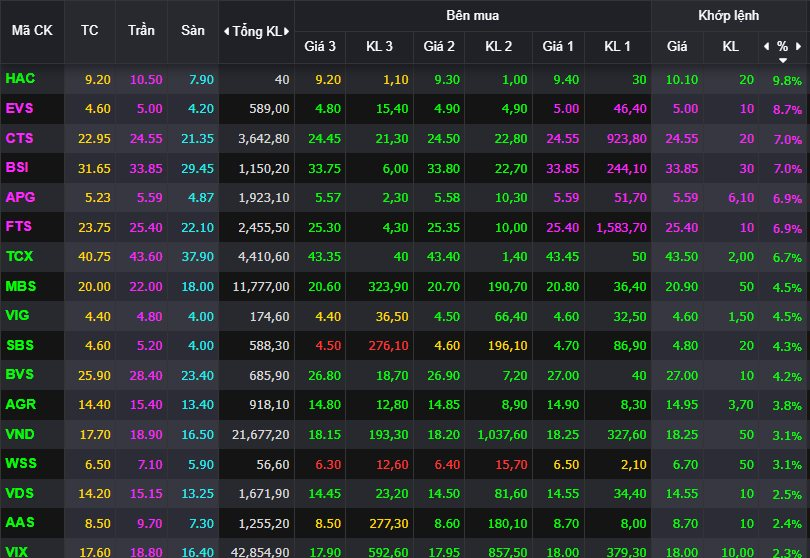Open stock symbol BVS

(20, 374)
